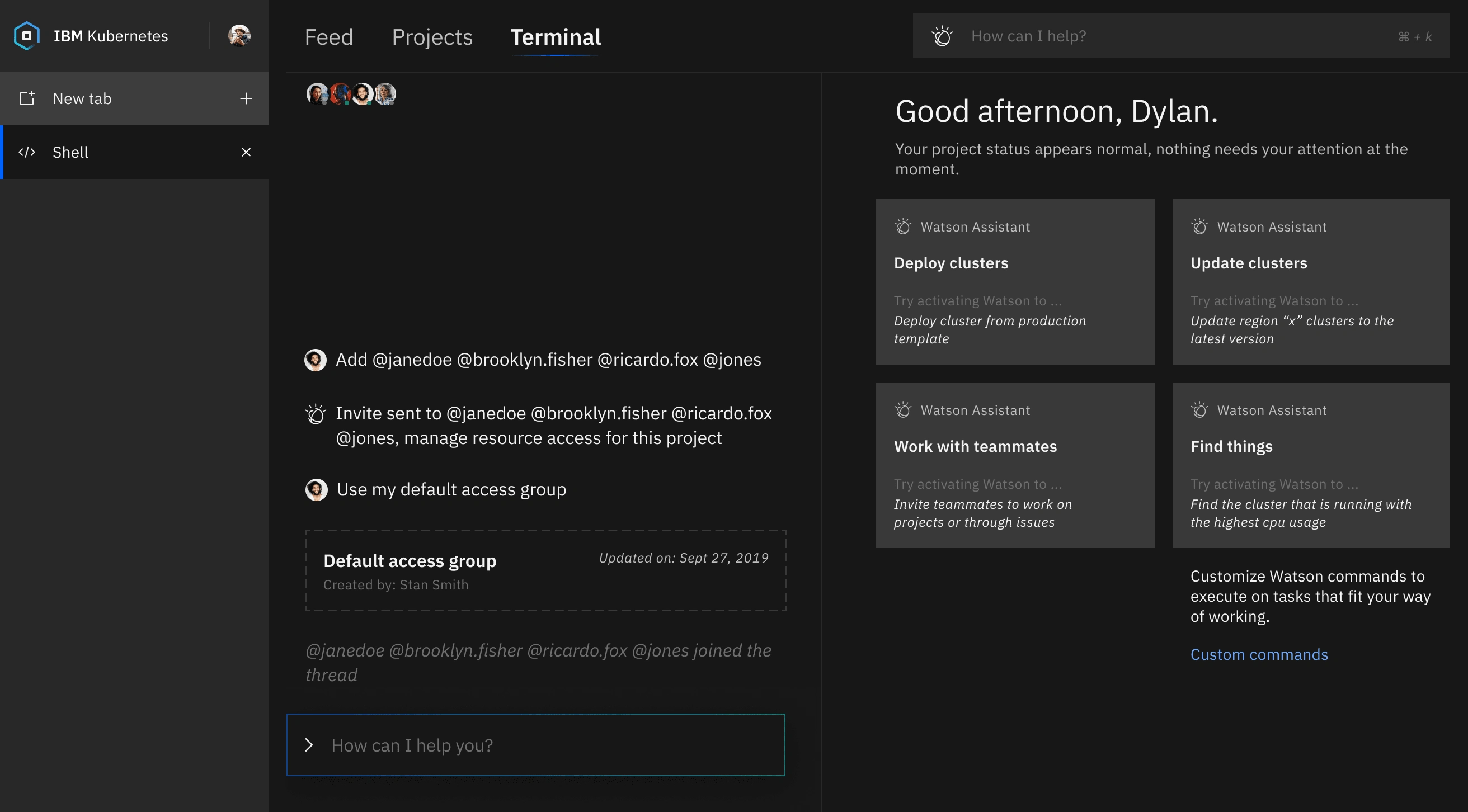1468x812 pixels.
Task: Click Watson icon beside Invite sent message
Action: point(315,414)
